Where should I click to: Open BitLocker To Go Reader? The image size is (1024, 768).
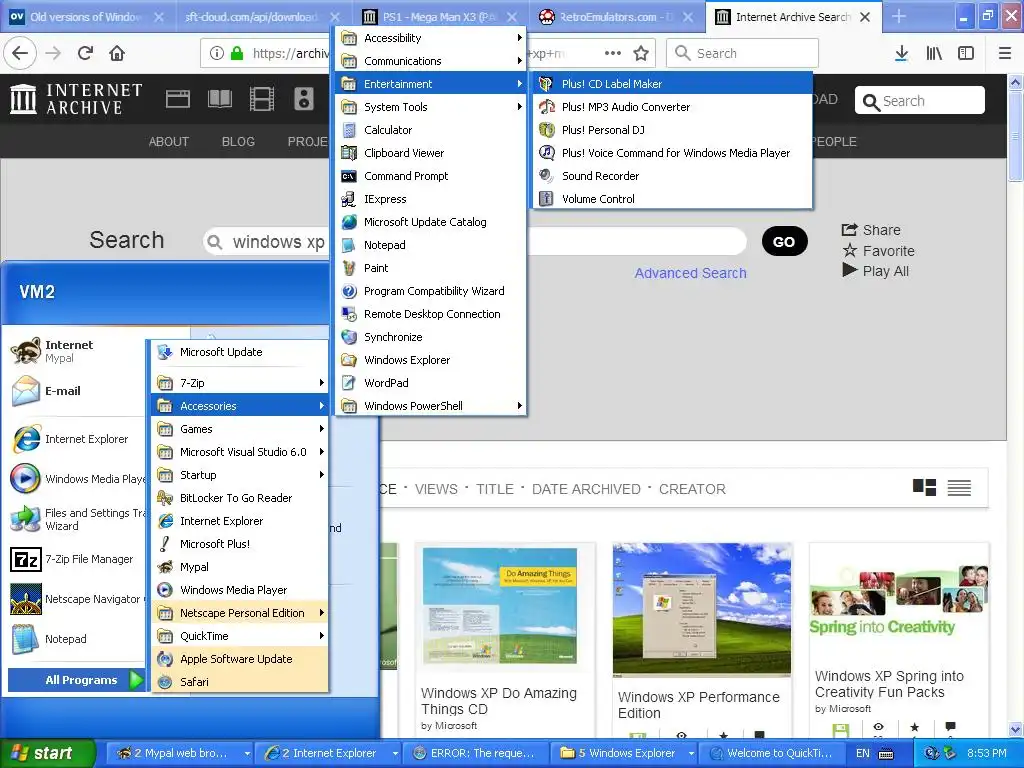(x=240, y=498)
